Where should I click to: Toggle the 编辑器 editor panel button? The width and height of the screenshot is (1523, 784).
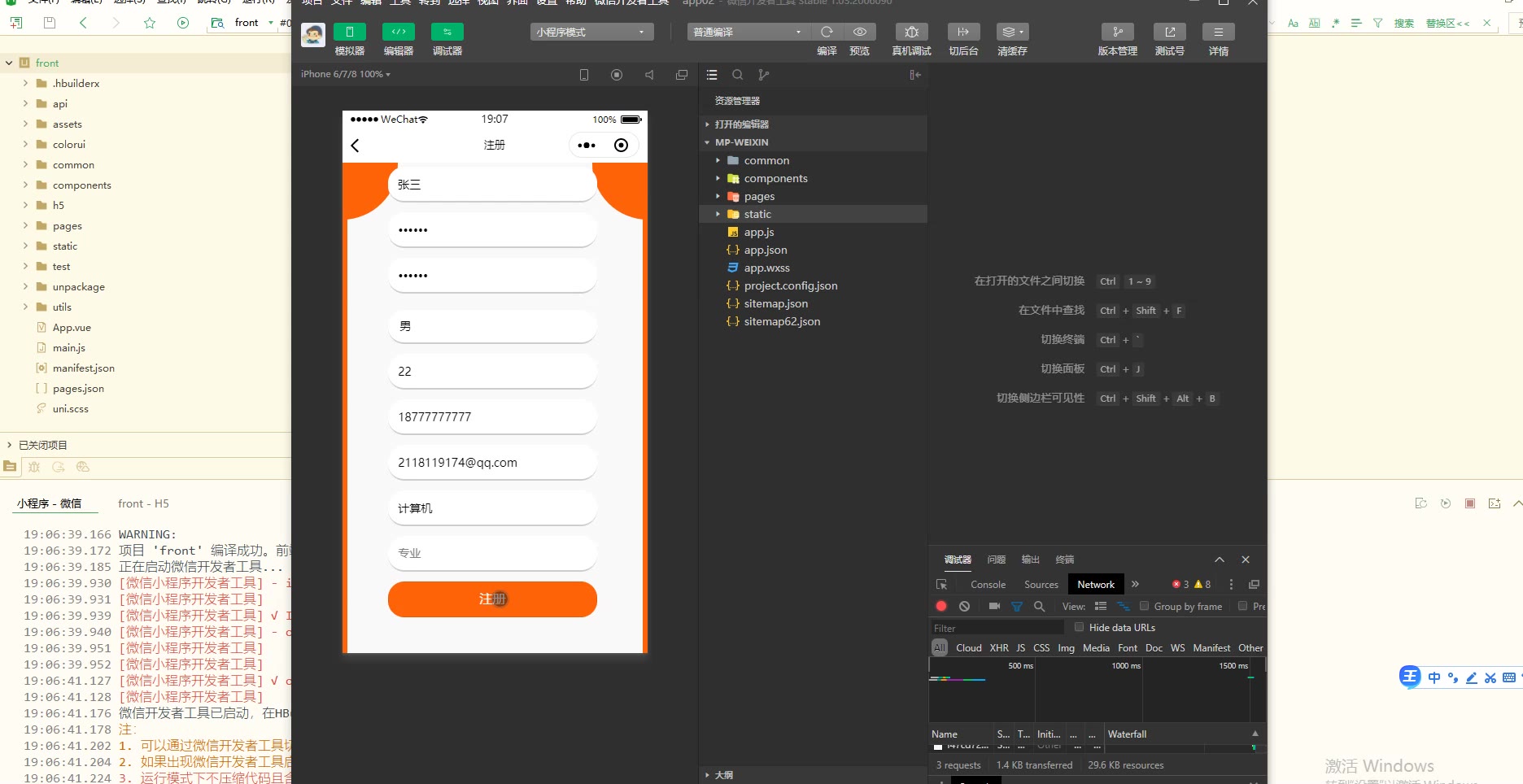tap(399, 32)
